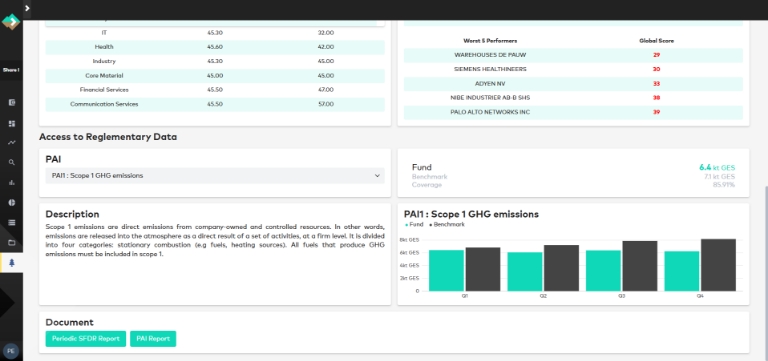
Task: Click SIEMENS HEALTHINEERS performer row
Action: click(573, 69)
